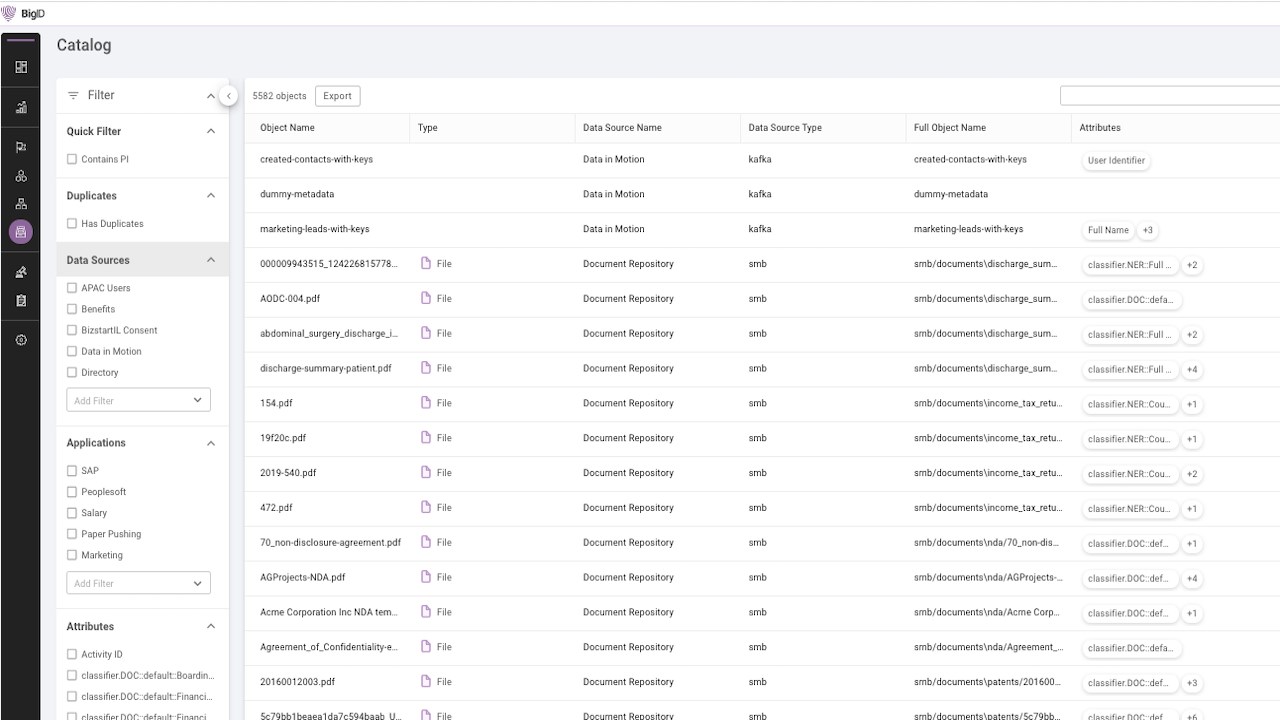Image resolution: width=1280 pixels, height=720 pixels.
Task: Click the flag icon in sidebar
Action: click(21, 147)
